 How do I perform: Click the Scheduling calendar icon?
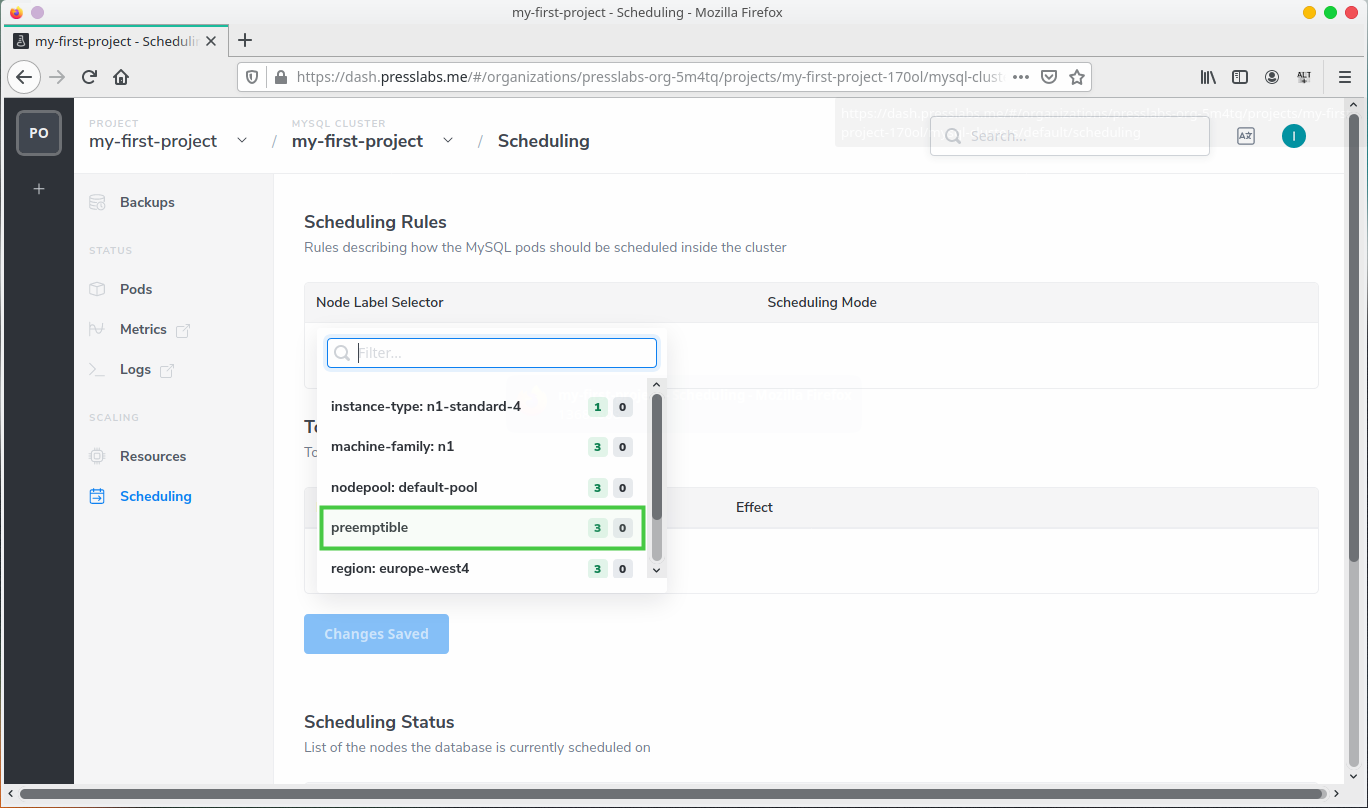(97, 496)
